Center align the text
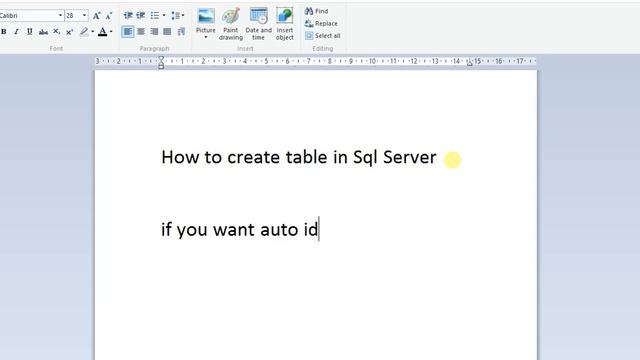The height and width of the screenshot is (360, 640). pyautogui.click(x=141, y=31)
